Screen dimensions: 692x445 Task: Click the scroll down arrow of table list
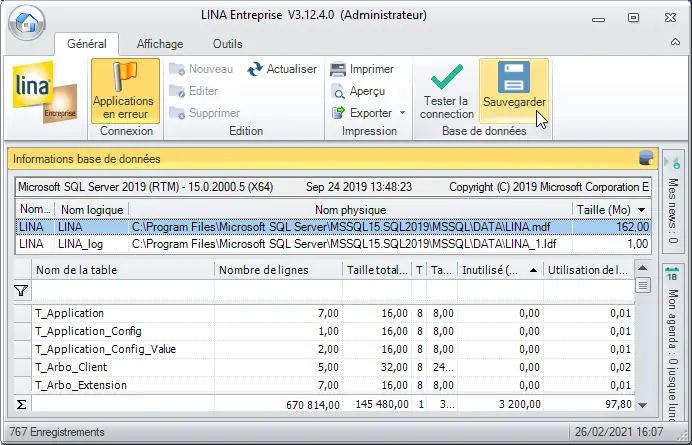[x=643, y=405]
